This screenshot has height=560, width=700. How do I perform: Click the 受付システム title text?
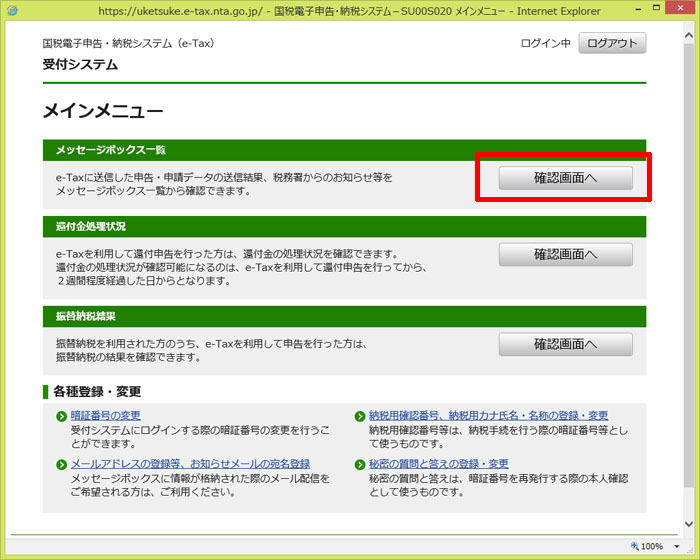click(80, 65)
